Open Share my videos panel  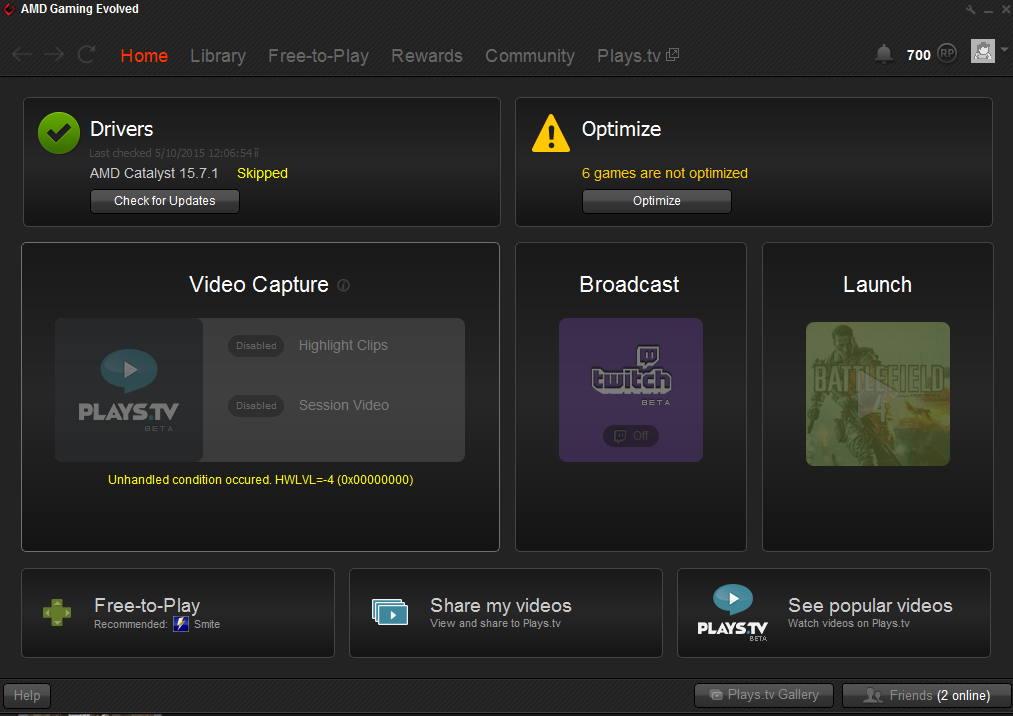506,613
